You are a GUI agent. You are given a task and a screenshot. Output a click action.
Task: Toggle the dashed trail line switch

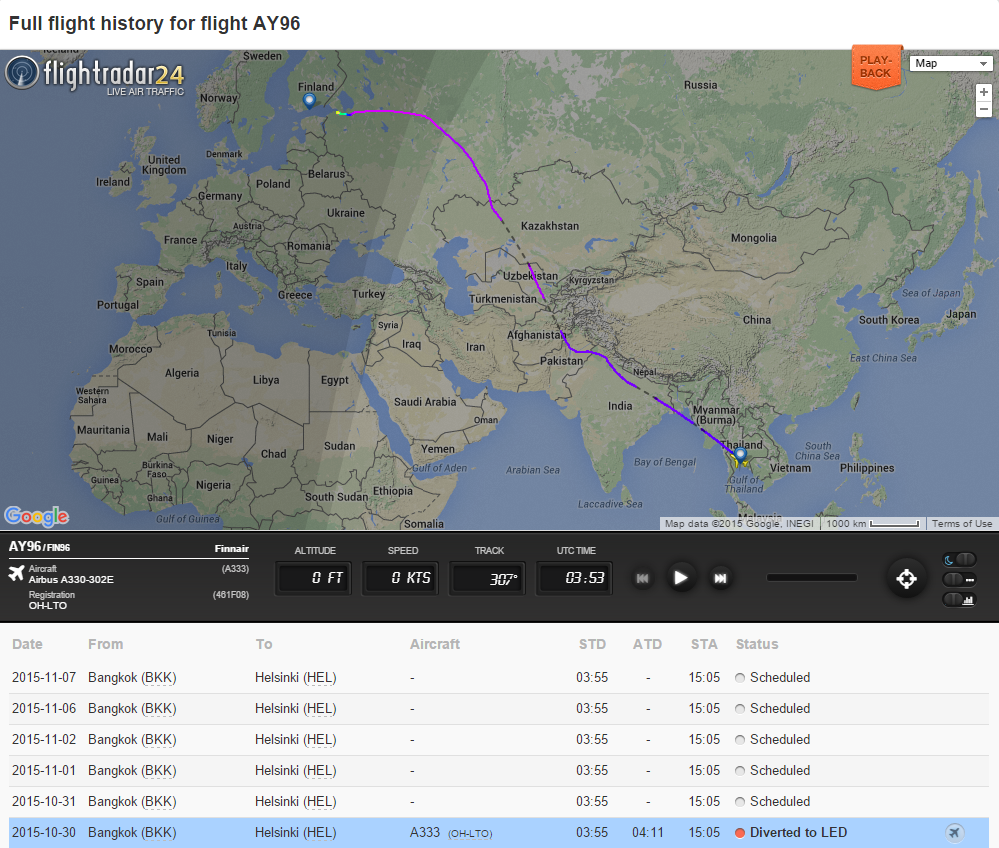(959, 579)
